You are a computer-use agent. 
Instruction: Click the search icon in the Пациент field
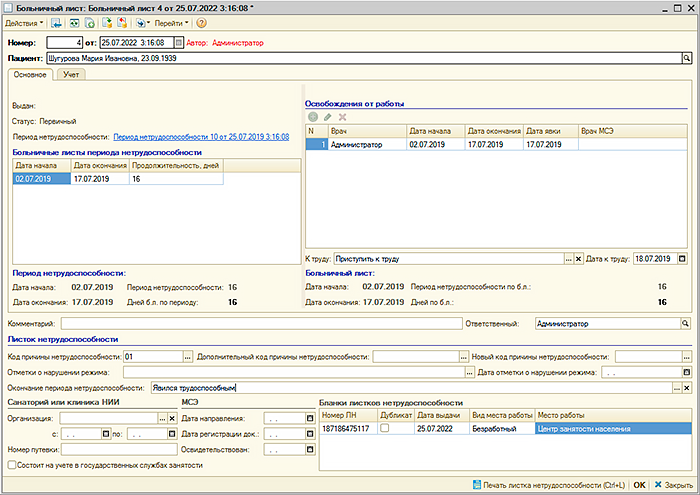(687, 59)
